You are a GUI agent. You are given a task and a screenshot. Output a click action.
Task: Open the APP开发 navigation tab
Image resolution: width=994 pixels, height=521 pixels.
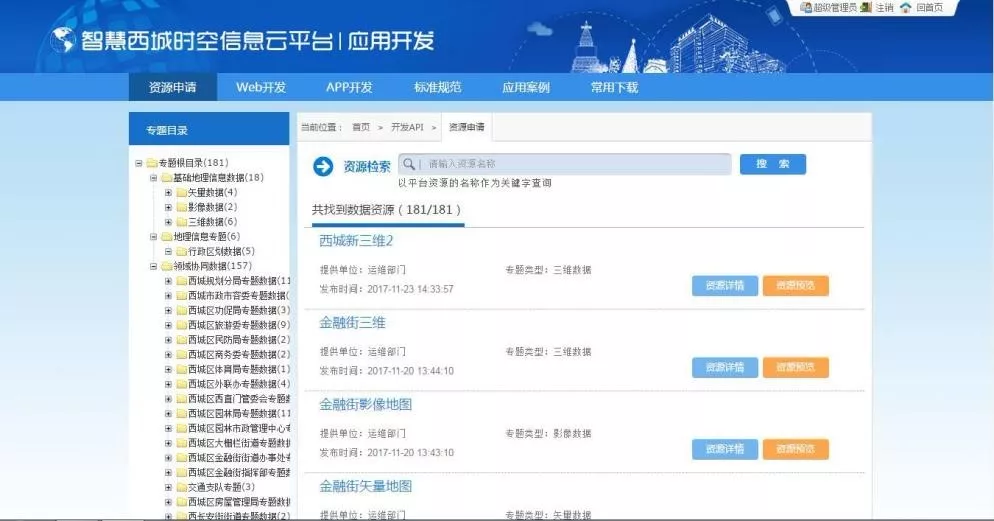pos(349,87)
